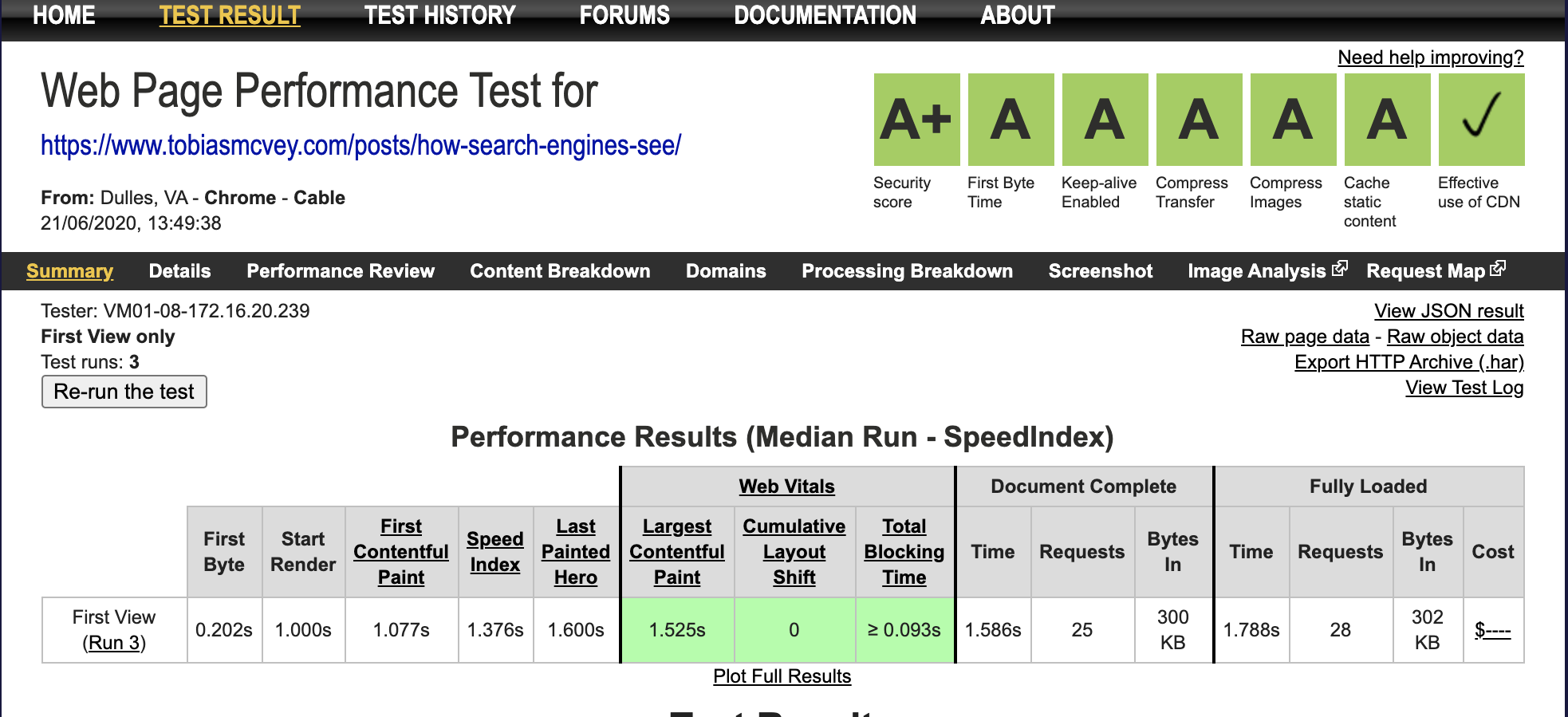Click the Effective use of CDN checkmark
The height and width of the screenshot is (717, 1568).
[x=1481, y=120]
